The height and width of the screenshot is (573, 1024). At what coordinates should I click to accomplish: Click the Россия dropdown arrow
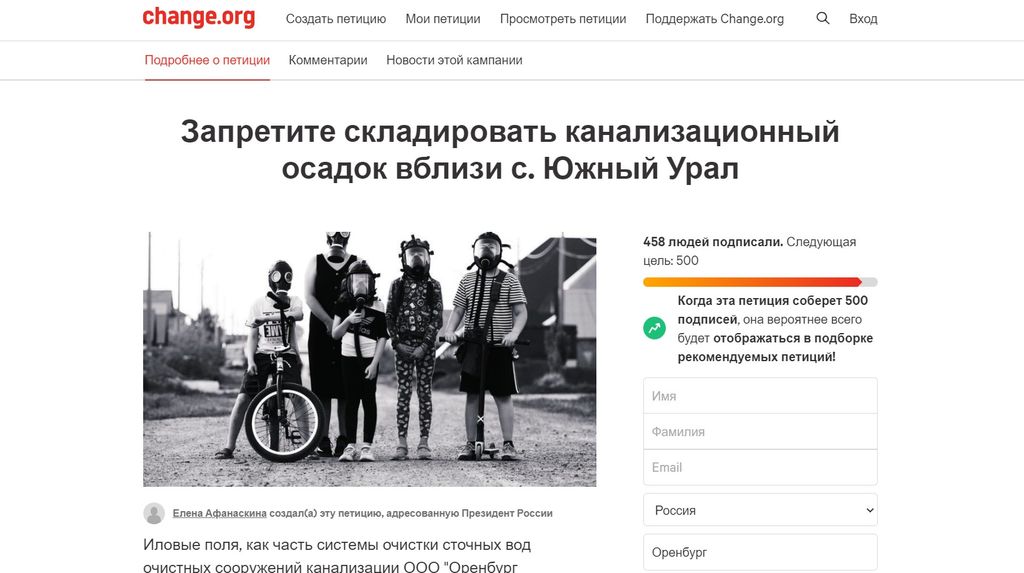869,510
